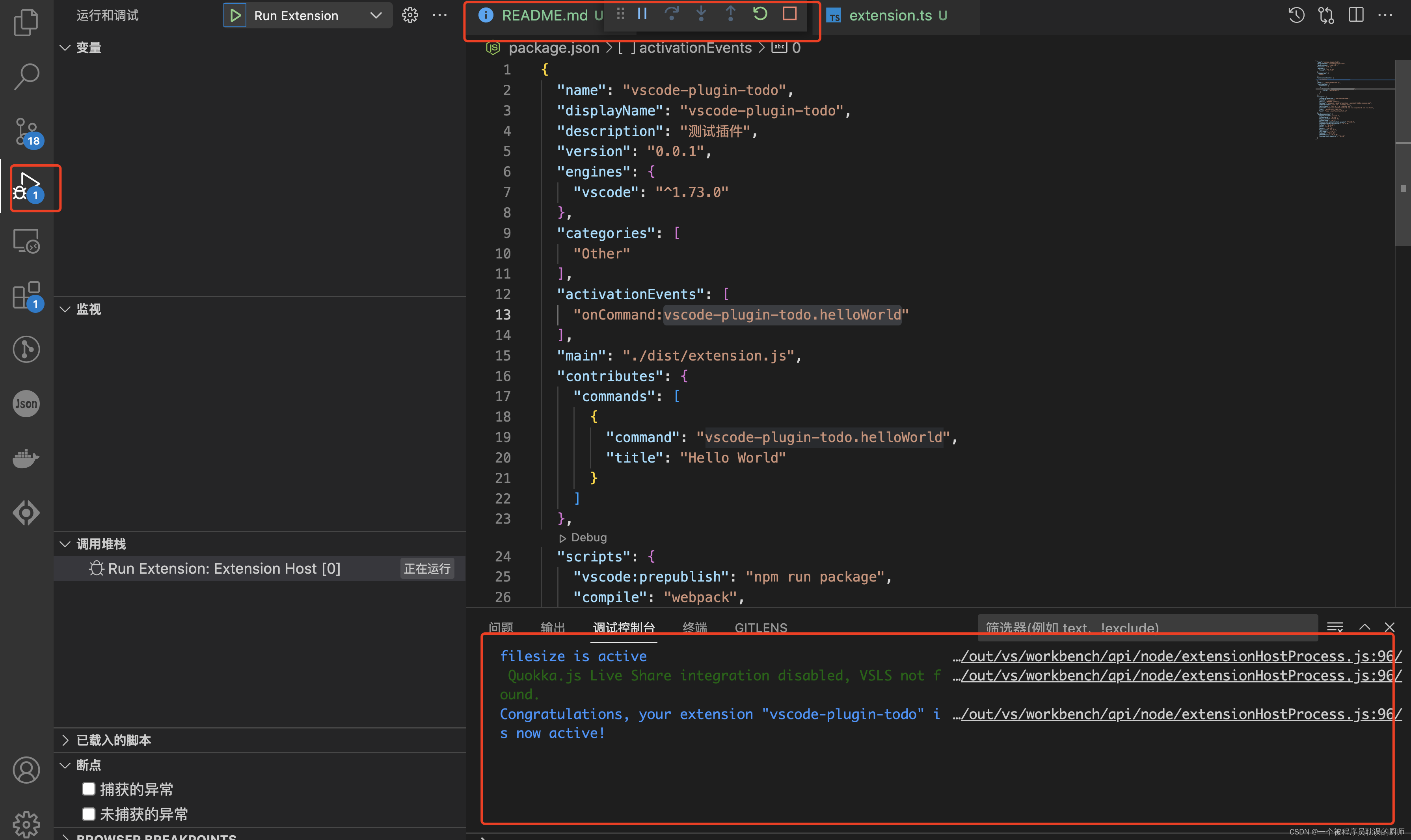Toggle the 捕获的异常 checkbox

[x=88, y=788]
